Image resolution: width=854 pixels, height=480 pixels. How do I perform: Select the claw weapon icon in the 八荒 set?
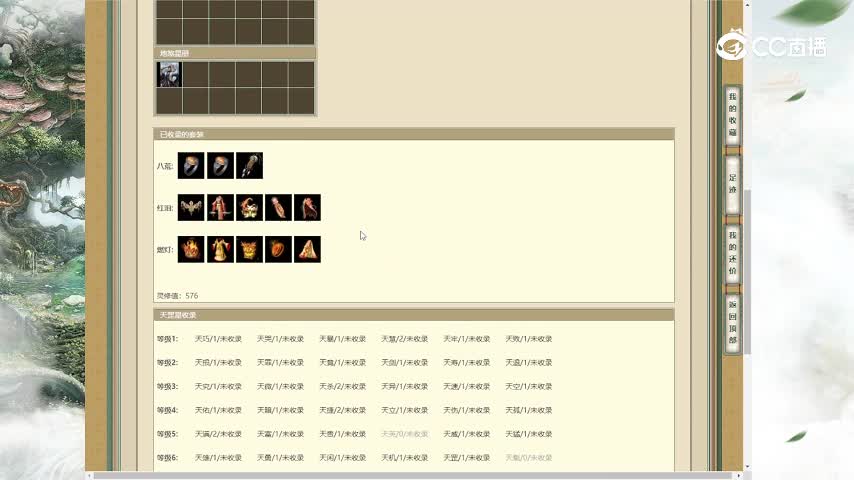(x=249, y=166)
